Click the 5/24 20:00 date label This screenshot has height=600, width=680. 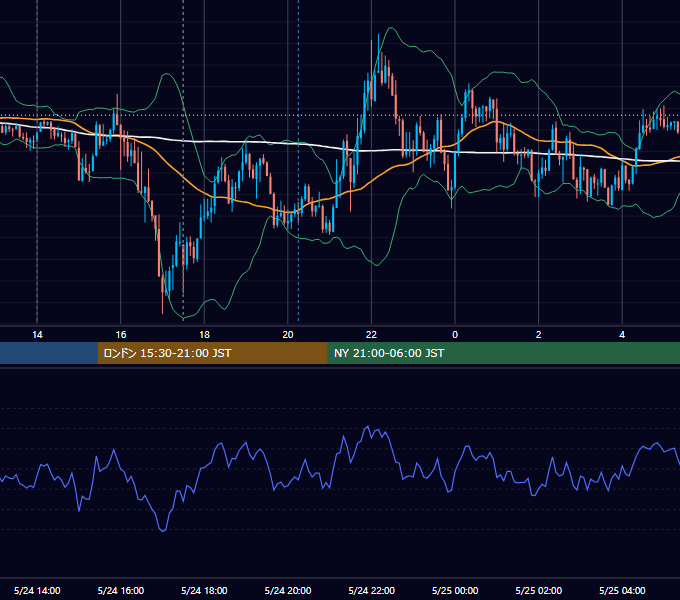[x=288, y=590]
